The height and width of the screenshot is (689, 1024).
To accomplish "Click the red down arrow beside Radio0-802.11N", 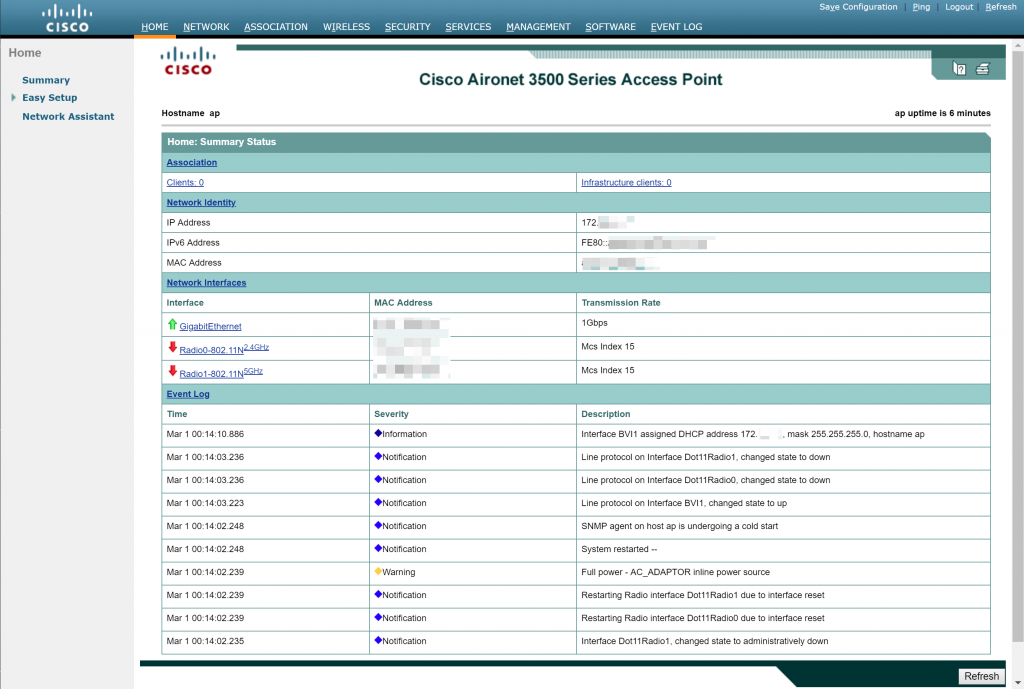I will click(172, 348).
